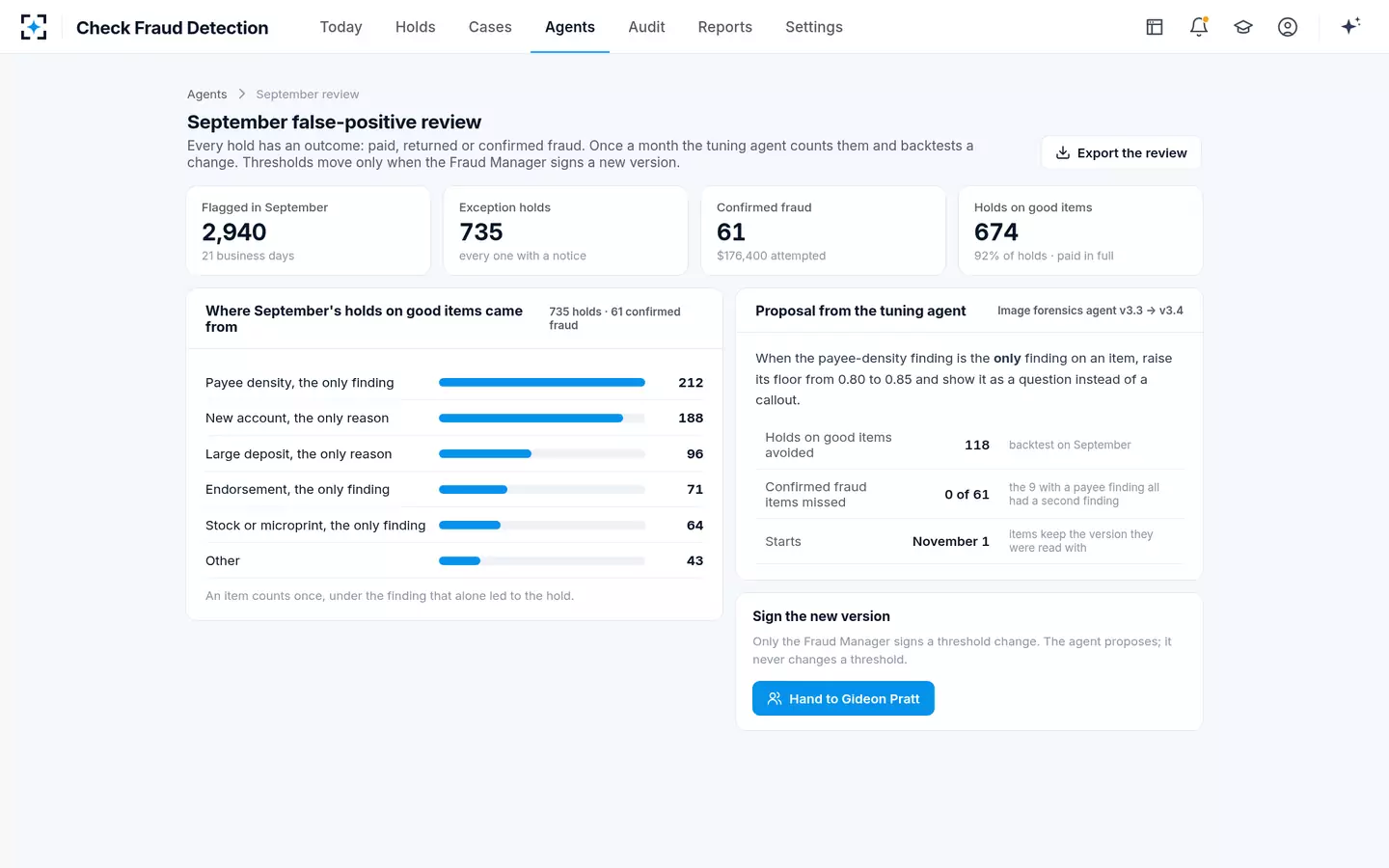1389x868 pixels.
Task: Click the Check Fraud Detection title
Action: [x=173, y=27]
